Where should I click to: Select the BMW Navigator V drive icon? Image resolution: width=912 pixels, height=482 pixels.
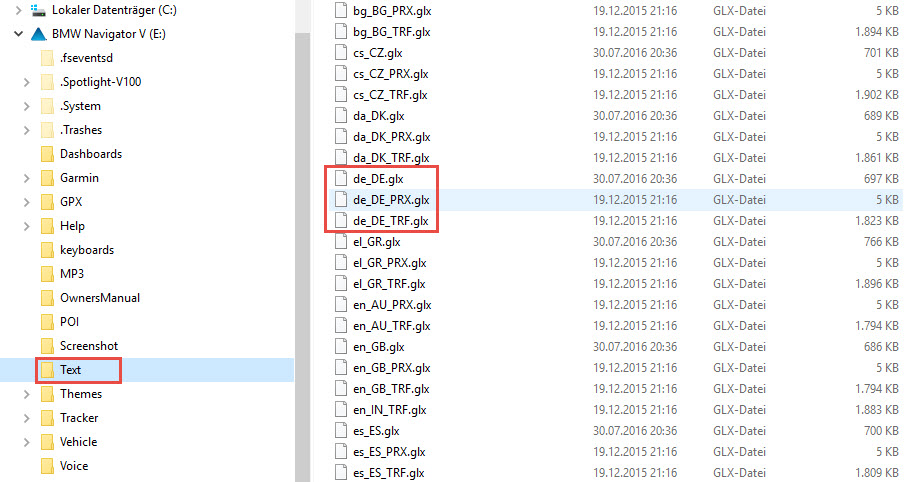[x=38, y=34]
